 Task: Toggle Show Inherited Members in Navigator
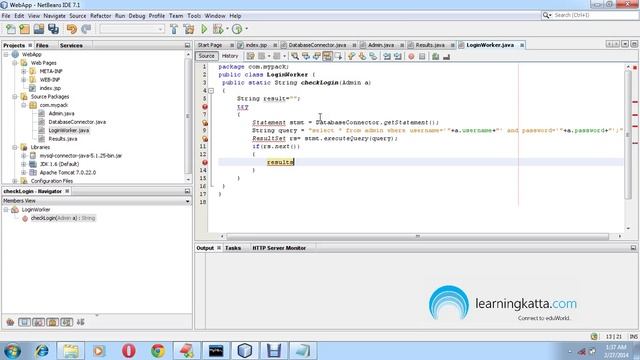tap(10, 322)
